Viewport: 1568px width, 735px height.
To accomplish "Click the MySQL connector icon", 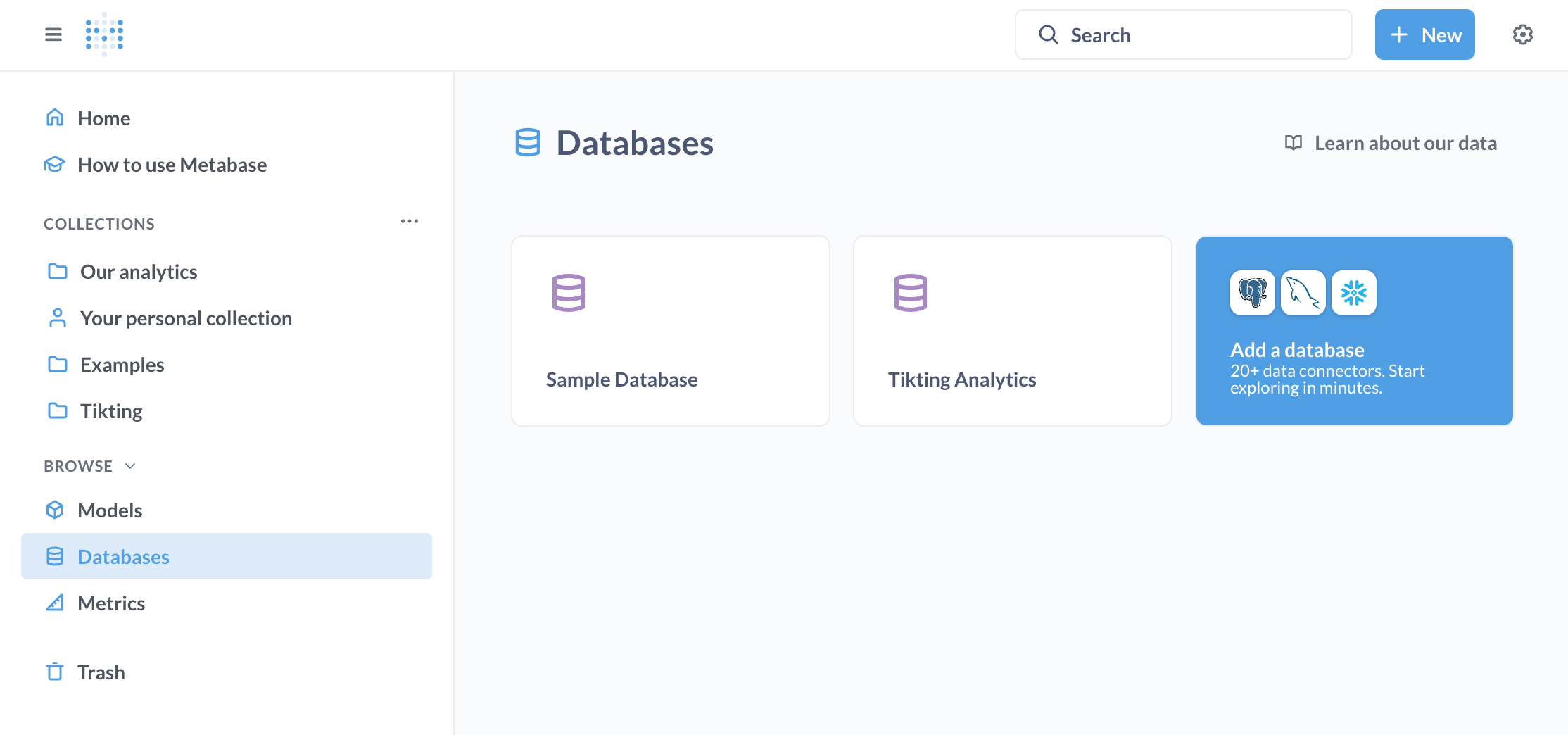I will tap(1303, 293).
